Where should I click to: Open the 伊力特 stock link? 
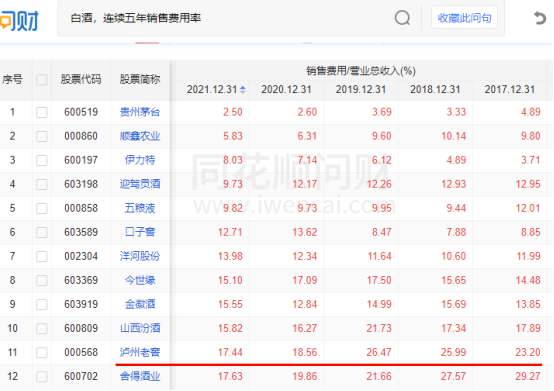140,160
